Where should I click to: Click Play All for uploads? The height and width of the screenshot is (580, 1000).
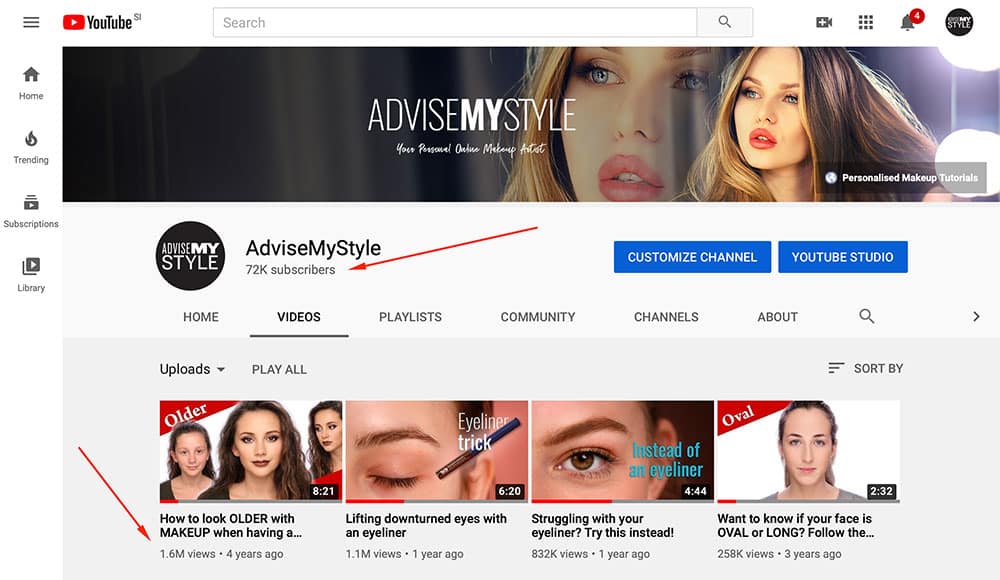click(x=279, y=369)
